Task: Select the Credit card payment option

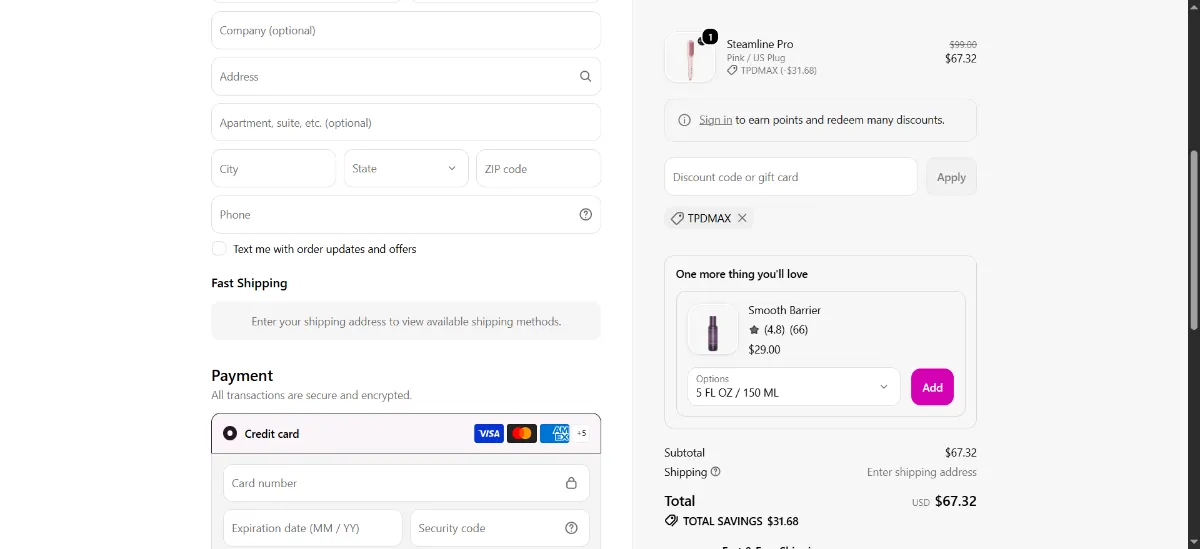Action: coord(230,434)
